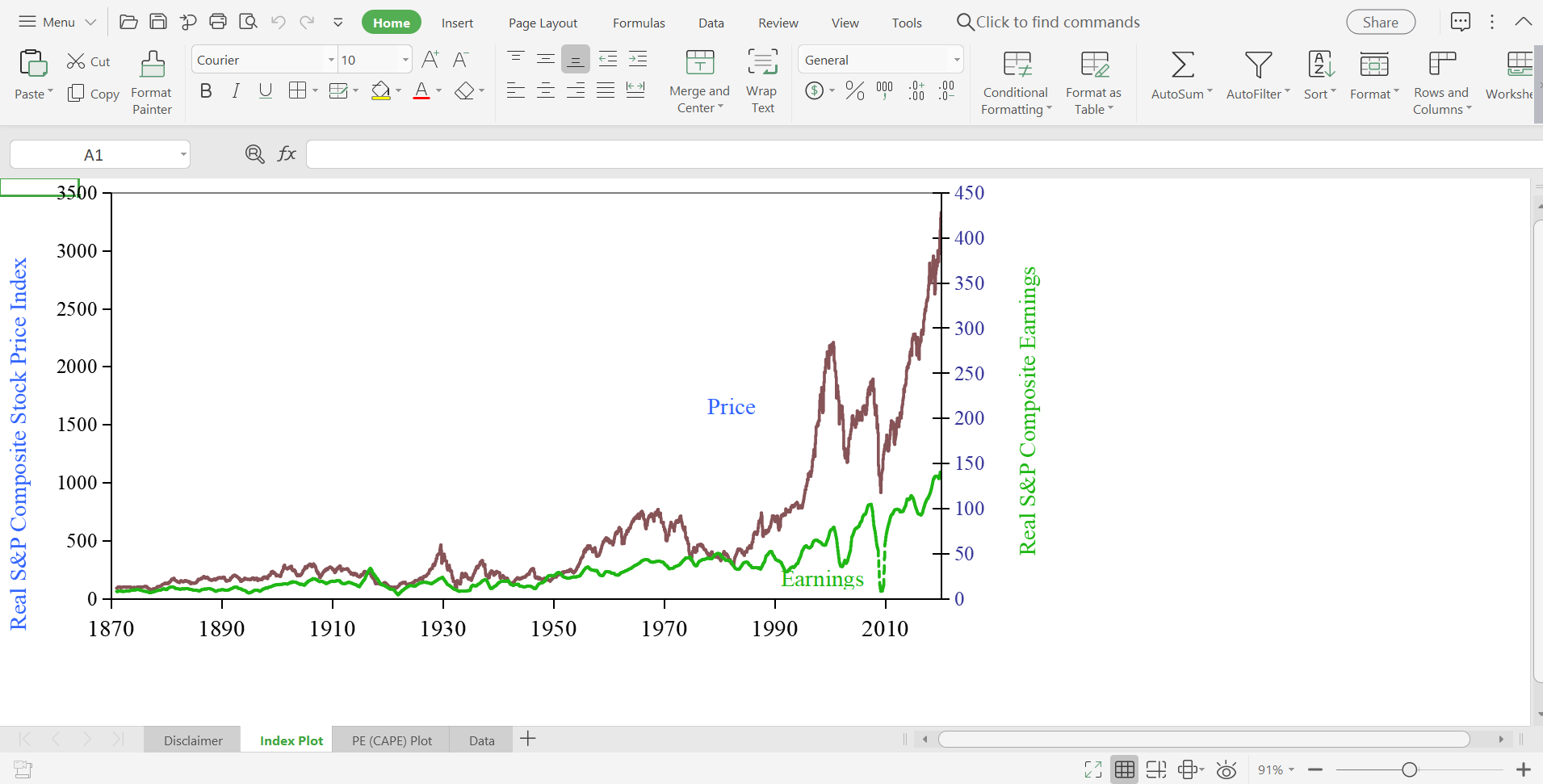The image size is (1543, 784).
Task: Open the font name dropdown
Action: click(330, 59)
